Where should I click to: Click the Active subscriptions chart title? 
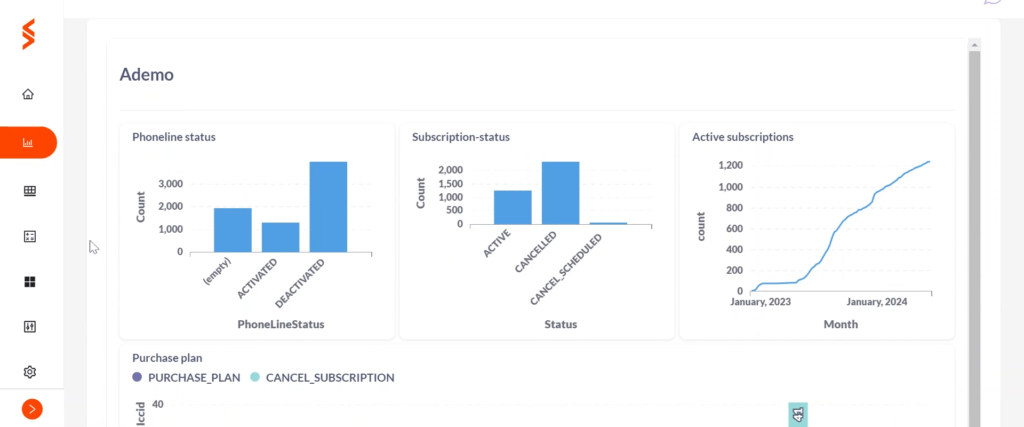743,137
